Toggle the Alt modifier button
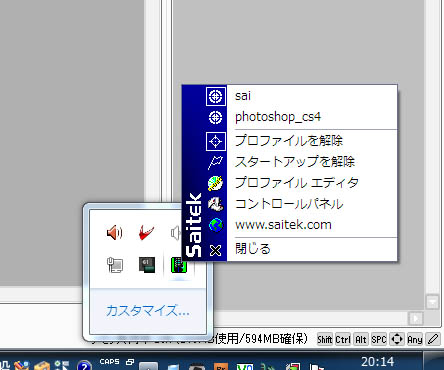This screenshot has width=444, height=370. tap(361, 339)
